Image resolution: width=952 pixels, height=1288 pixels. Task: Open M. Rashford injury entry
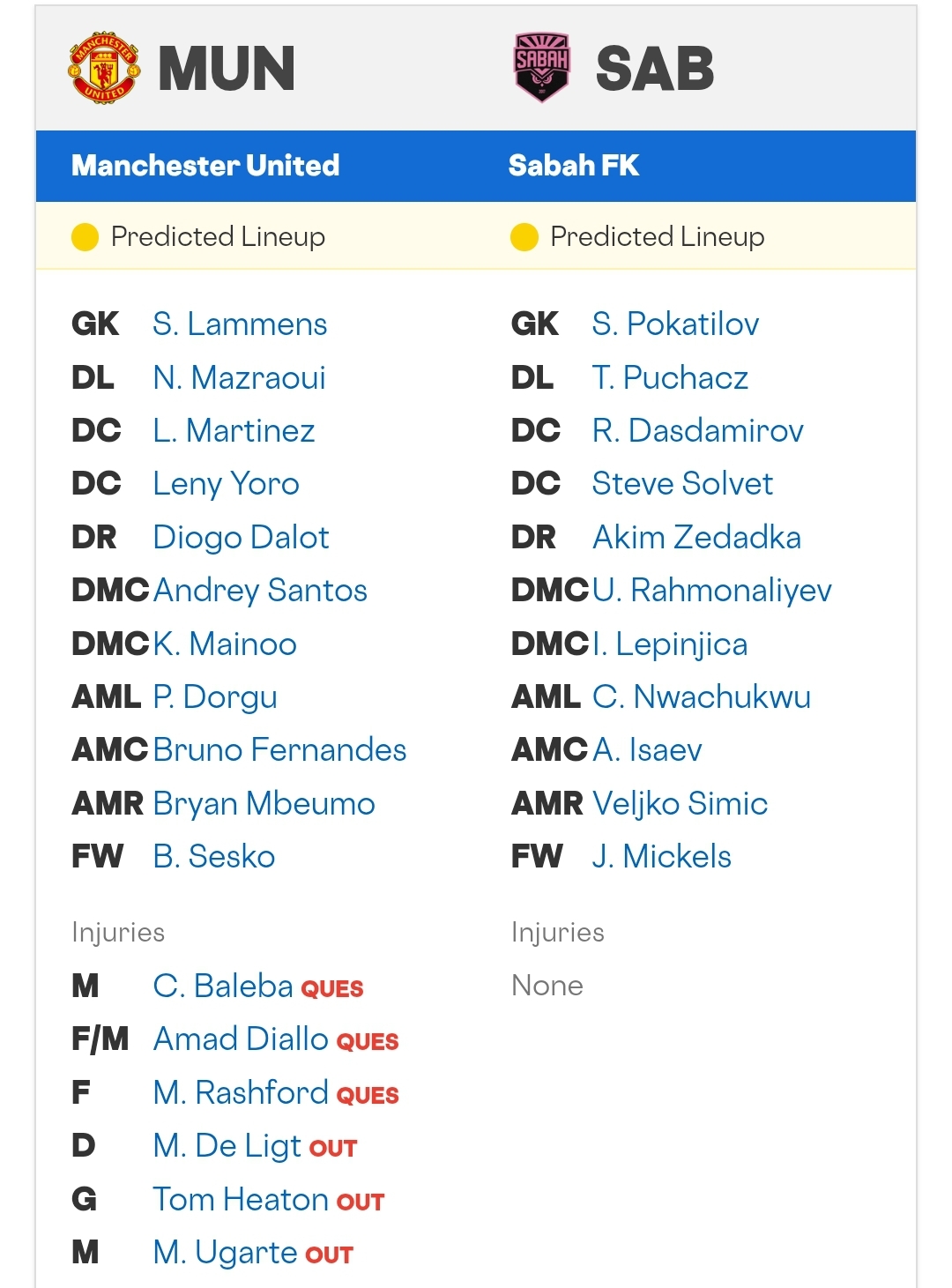(x=241, y=1092)
